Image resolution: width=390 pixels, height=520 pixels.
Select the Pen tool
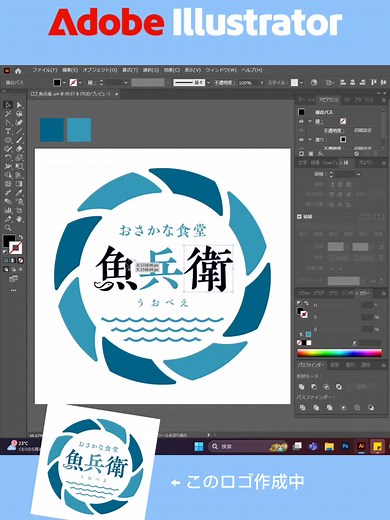coord(8,122)
